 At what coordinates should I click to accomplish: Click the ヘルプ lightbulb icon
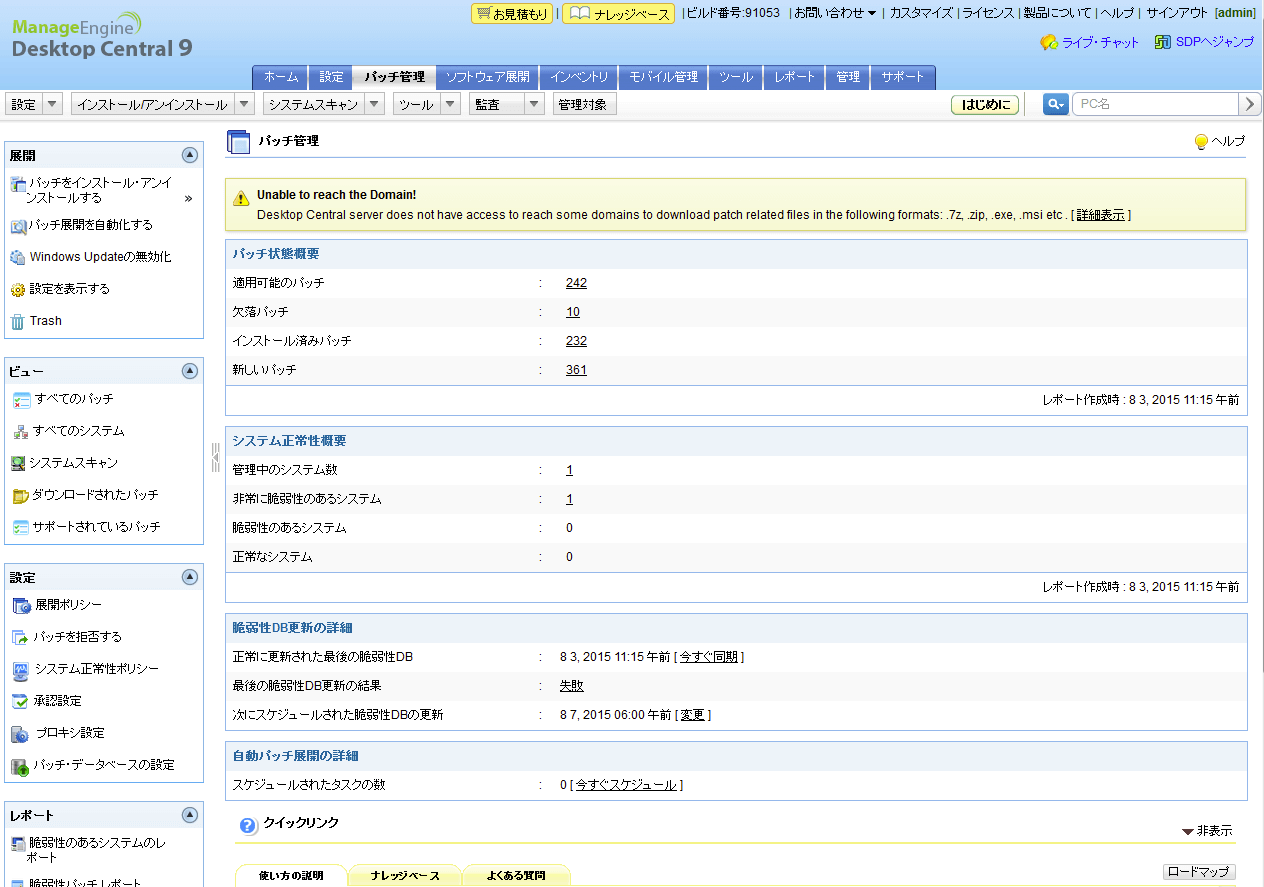(x=1201, y=142)
